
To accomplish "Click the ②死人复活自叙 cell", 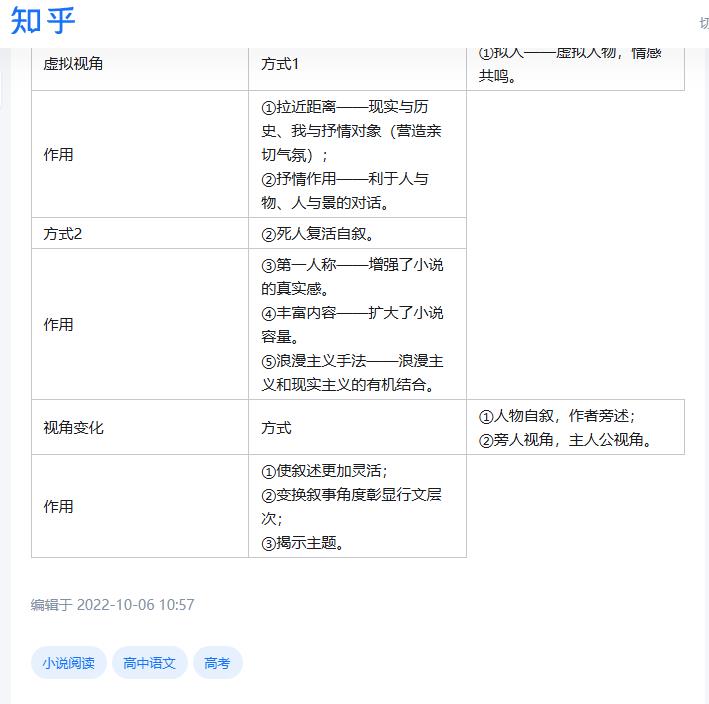I will [357, 233].
